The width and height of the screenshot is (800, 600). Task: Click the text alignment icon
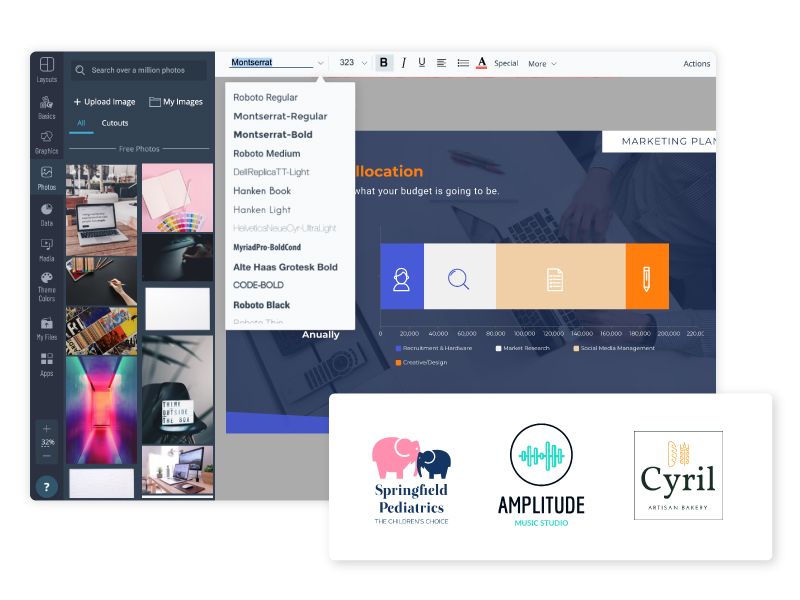click(x=442, y=63)
